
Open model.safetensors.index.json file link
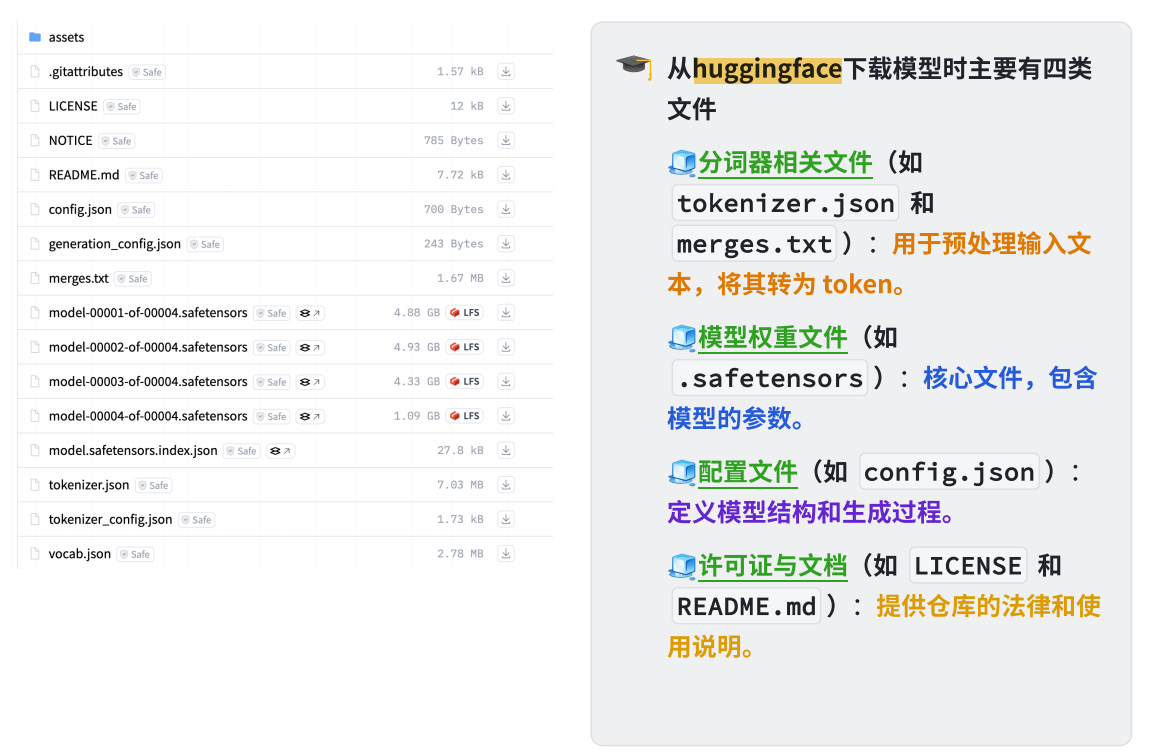[x=133, y=451]
